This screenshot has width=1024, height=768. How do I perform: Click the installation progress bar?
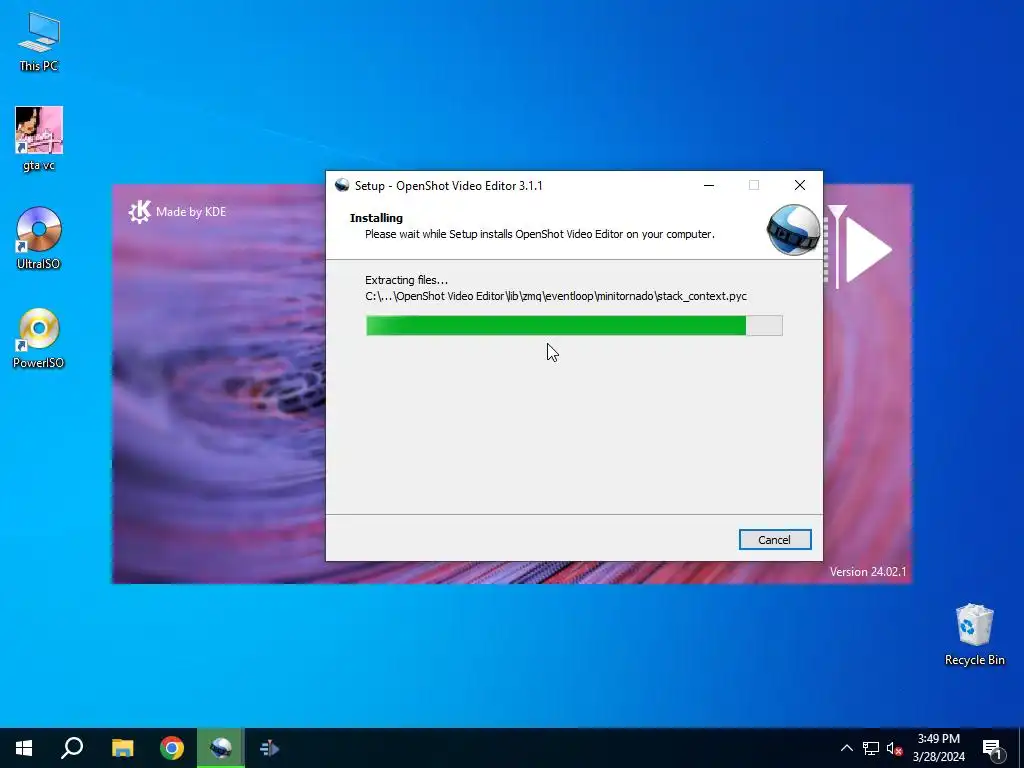574,325
